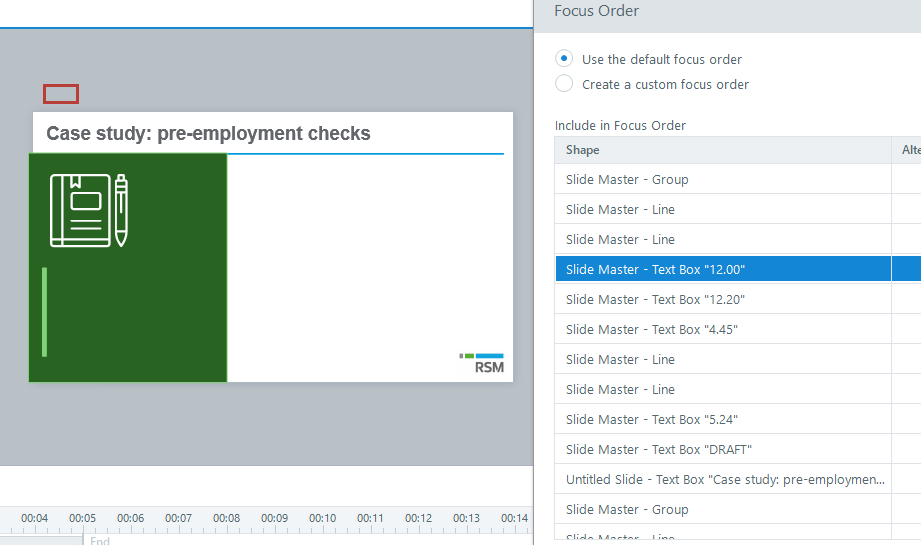The height and width of the screenshot is (545, 921).
Task: Click the light green vertical bar on slide
Action: pyautogui.click(x=45, y=312)
